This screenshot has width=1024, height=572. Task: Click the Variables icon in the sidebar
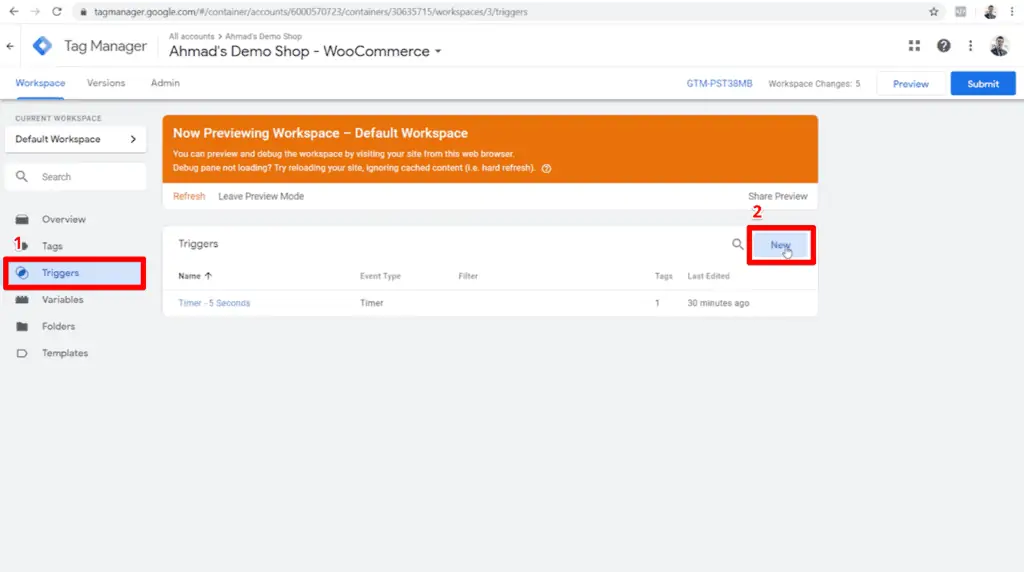pyautogui.click(x=22, y=300)
